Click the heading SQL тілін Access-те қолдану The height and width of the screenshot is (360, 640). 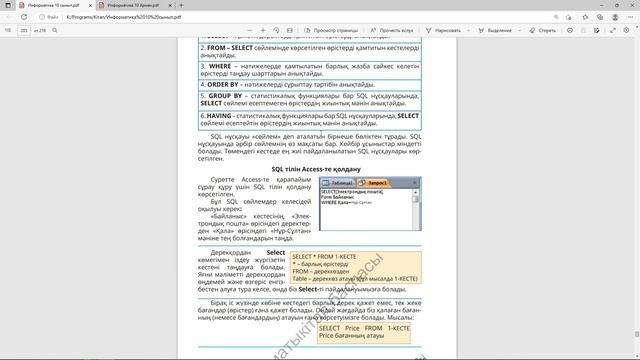click(316, 169)
